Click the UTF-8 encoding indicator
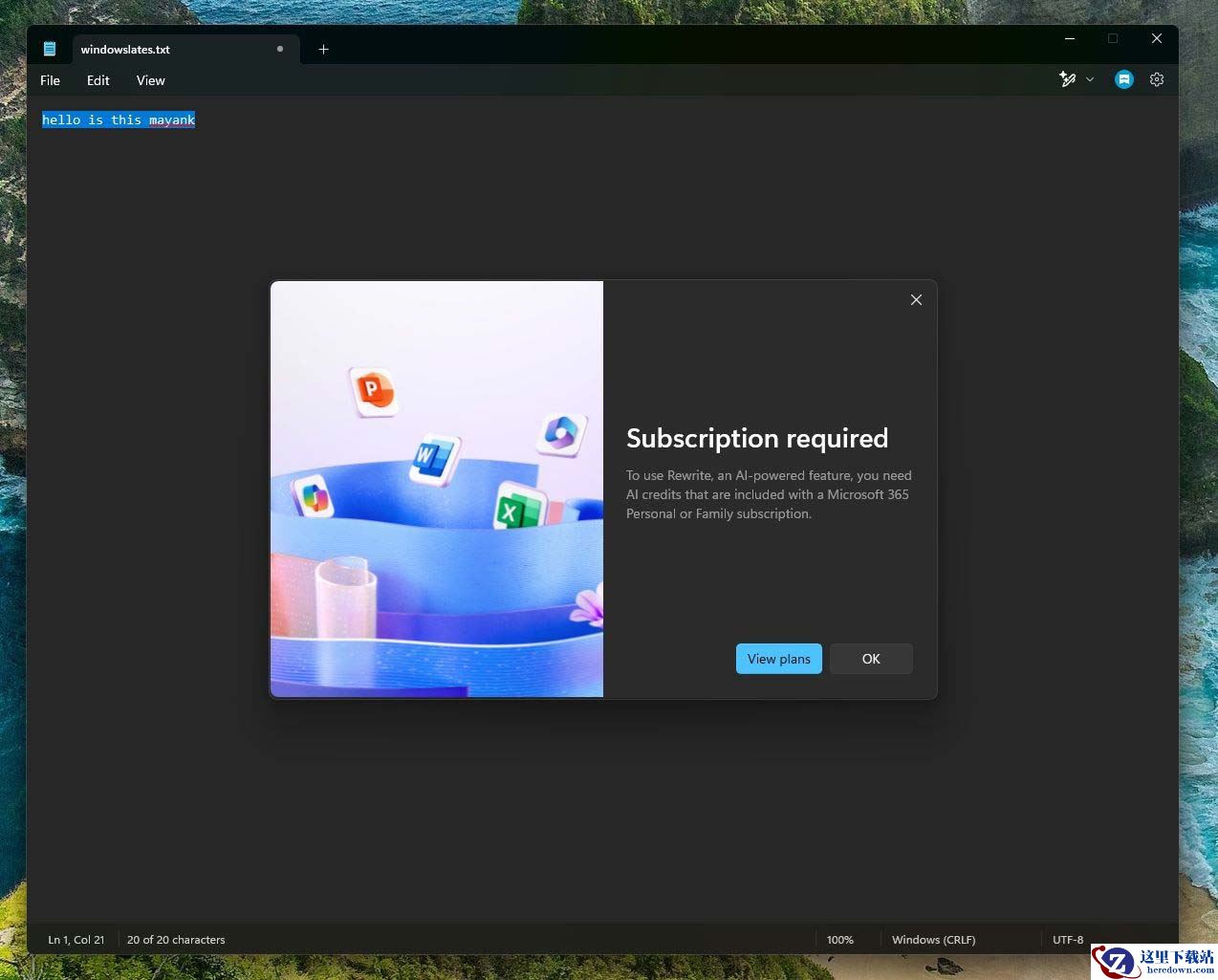This screenshot has width=1218, height=980. 1068,940
